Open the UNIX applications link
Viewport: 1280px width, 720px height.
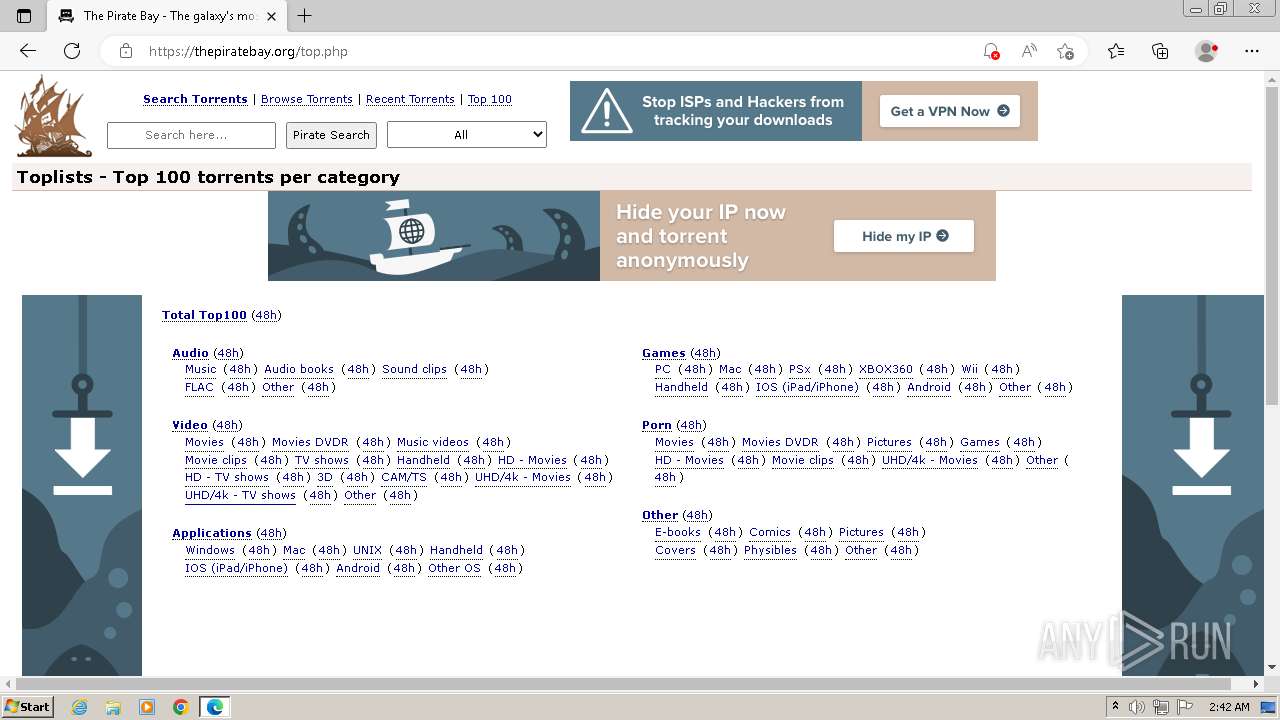point(367,550)
